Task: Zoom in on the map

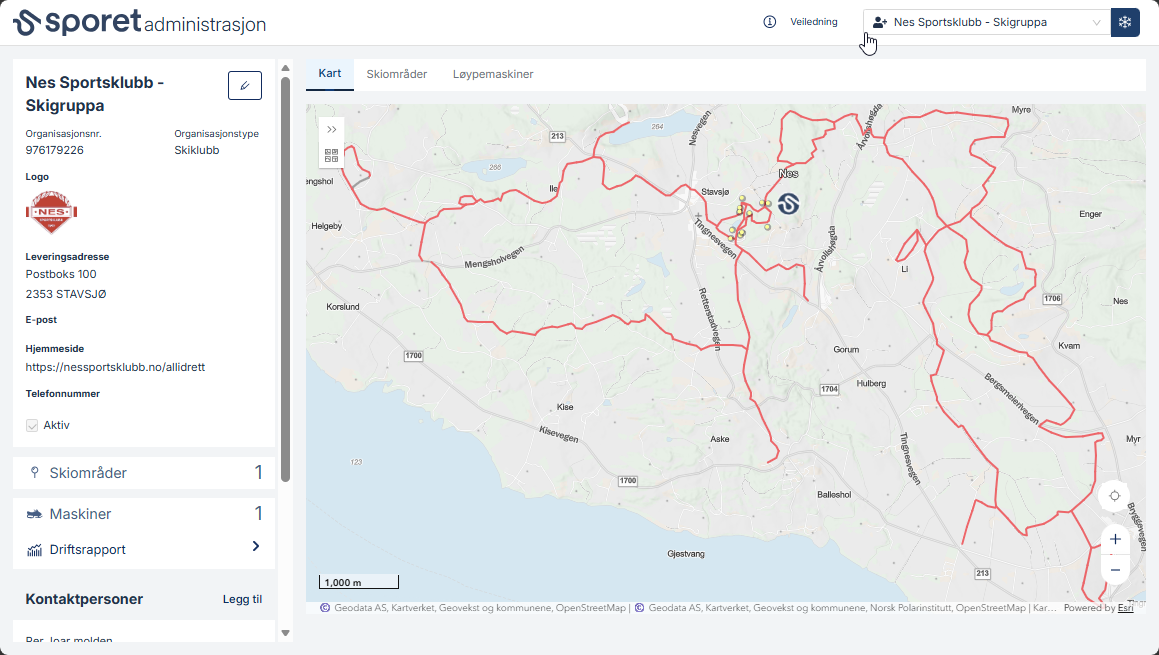Action: pos(1115,539)
